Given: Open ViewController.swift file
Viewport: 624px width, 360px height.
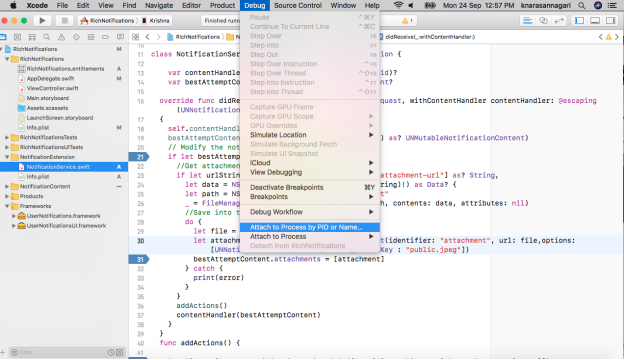Looking at the screenshot, I should [52, 88].
